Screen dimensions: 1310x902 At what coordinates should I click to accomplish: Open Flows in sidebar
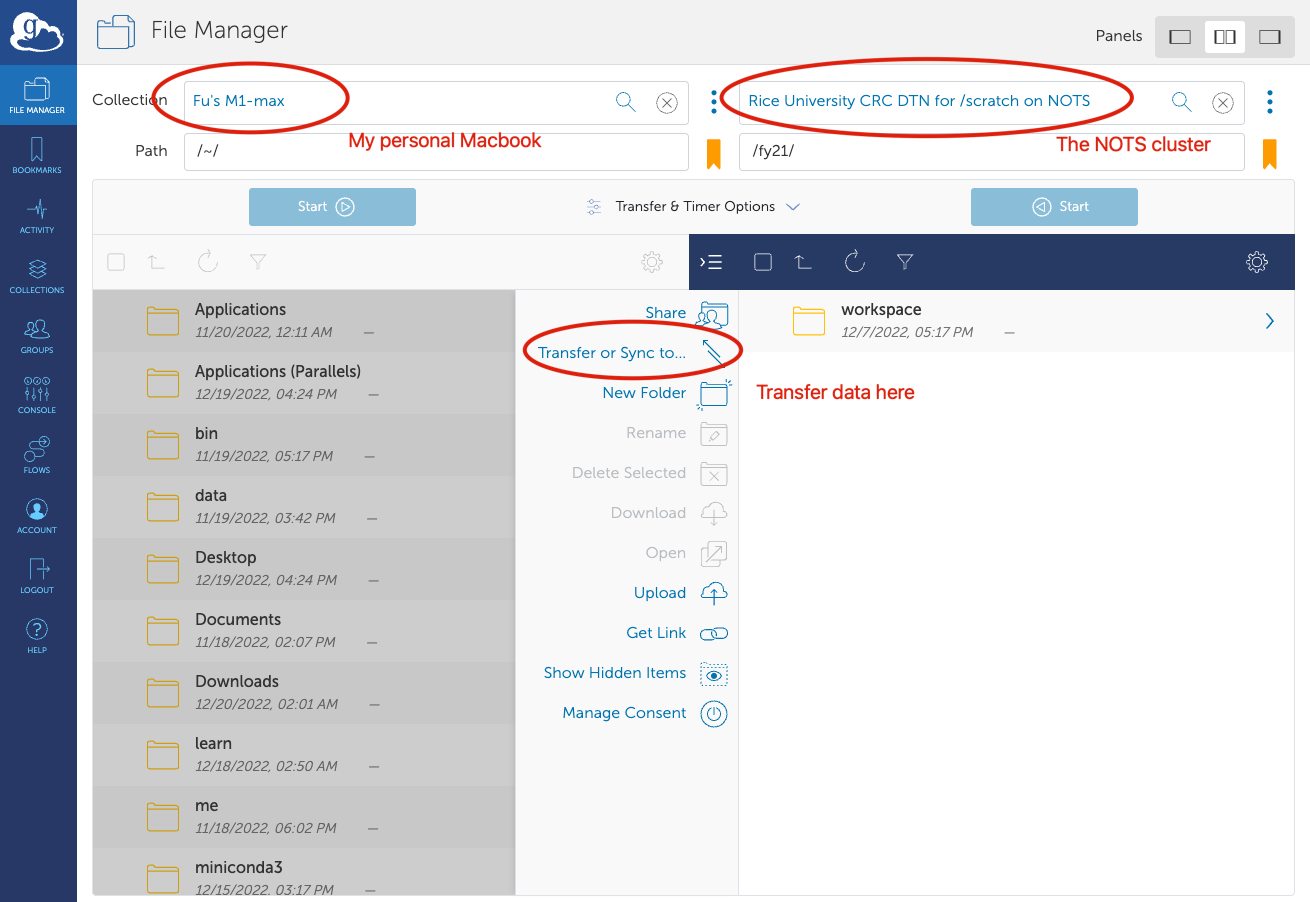point(38,456)
